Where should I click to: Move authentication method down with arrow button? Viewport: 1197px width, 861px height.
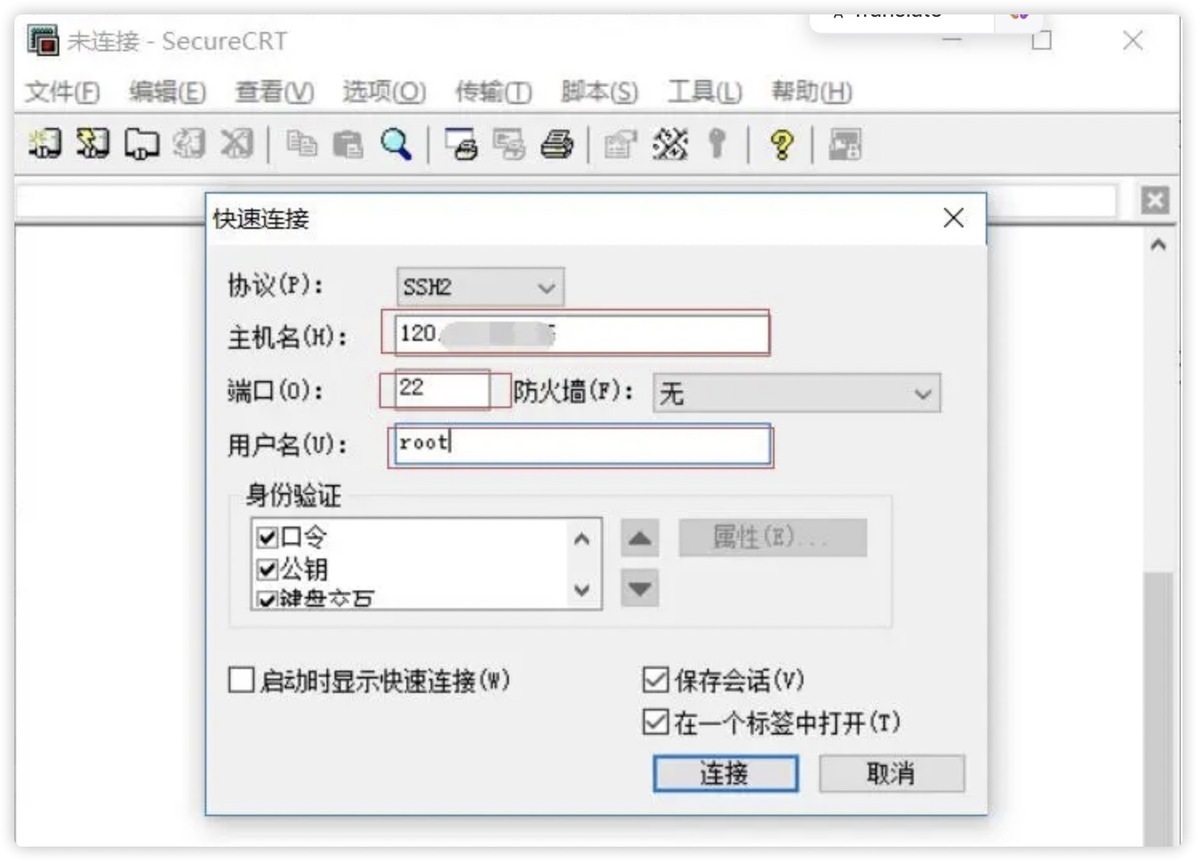[640, 588]
